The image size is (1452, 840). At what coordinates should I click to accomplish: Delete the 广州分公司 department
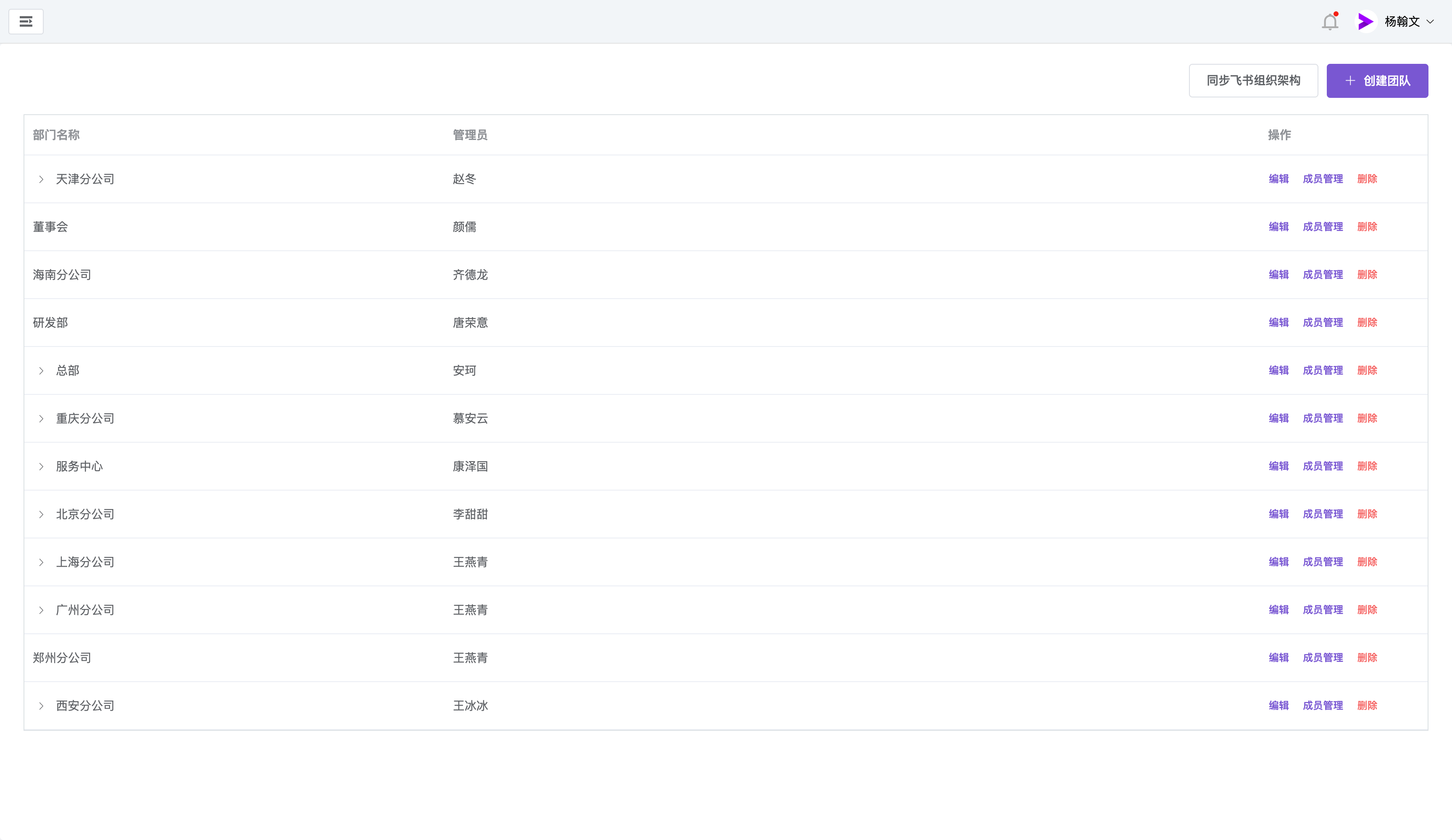tap(1367, 609)
